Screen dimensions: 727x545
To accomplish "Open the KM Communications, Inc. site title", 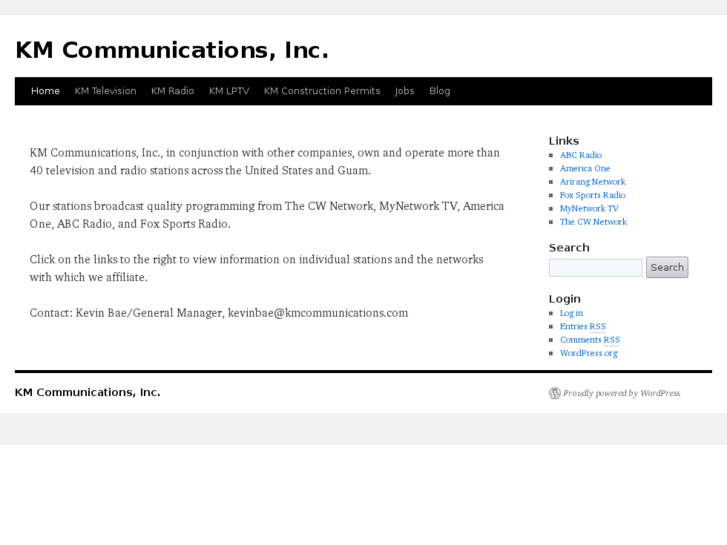I will [172, 50].
